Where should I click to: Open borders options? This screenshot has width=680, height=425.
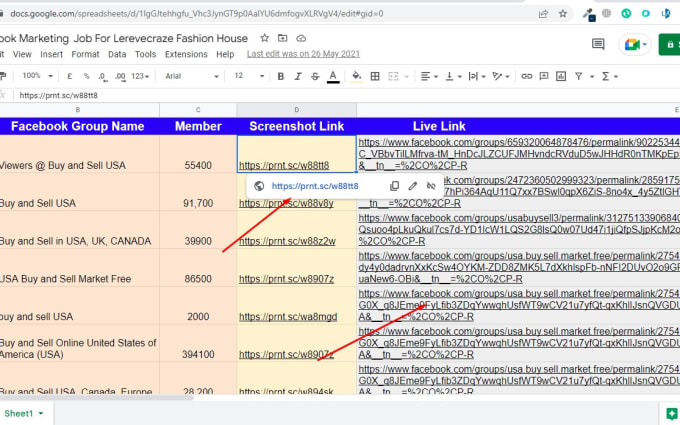coord(375,76)
